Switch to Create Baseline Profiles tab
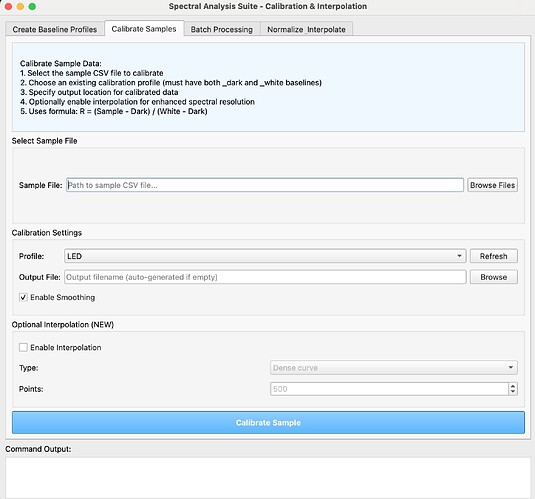Screen dimensions: 535x499 tap(55, 29)
